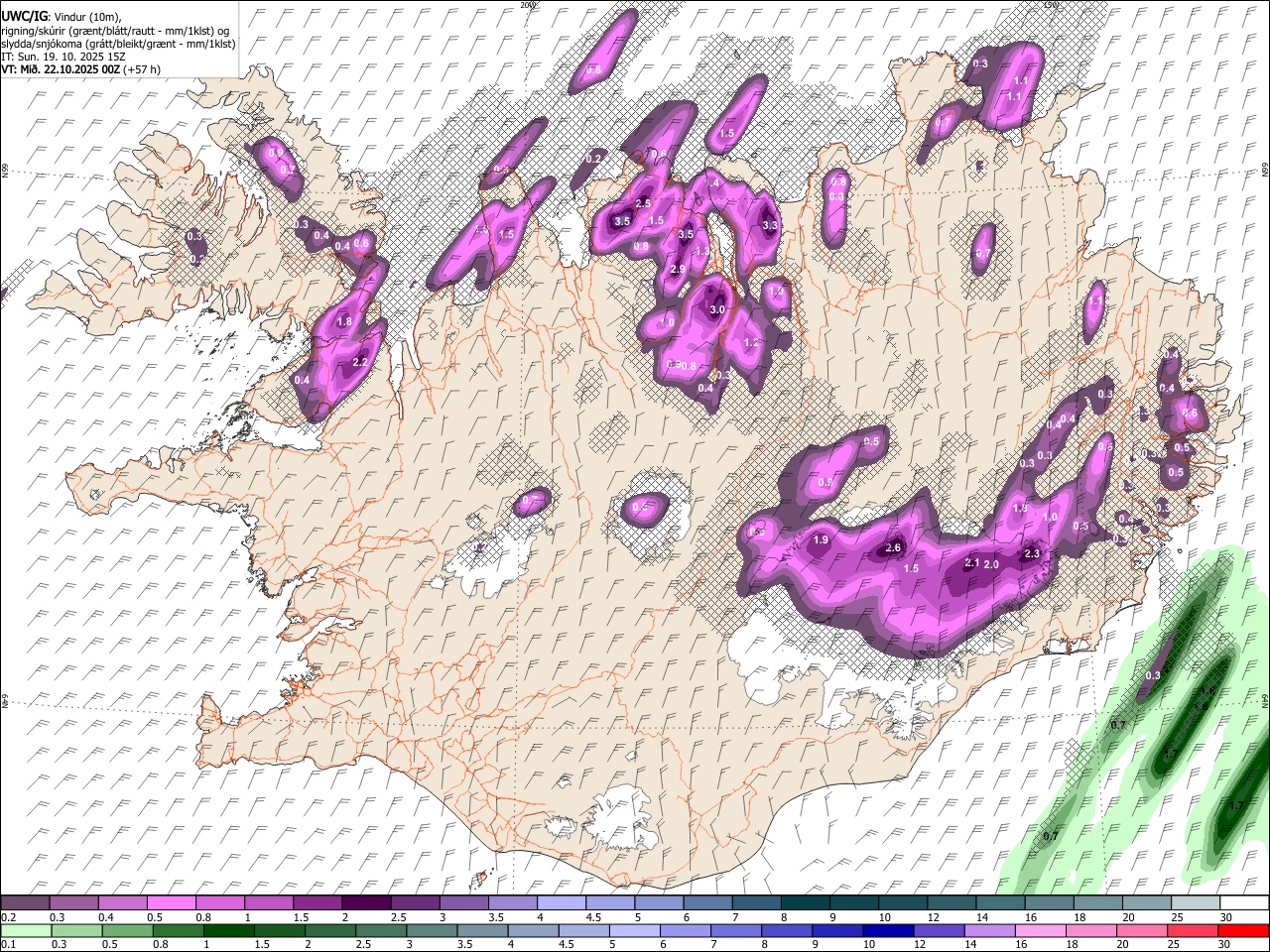Click the '(+57 h)' forecast offset text
The width and height of the screenshot is (1270, 952).
click(142, 69)
